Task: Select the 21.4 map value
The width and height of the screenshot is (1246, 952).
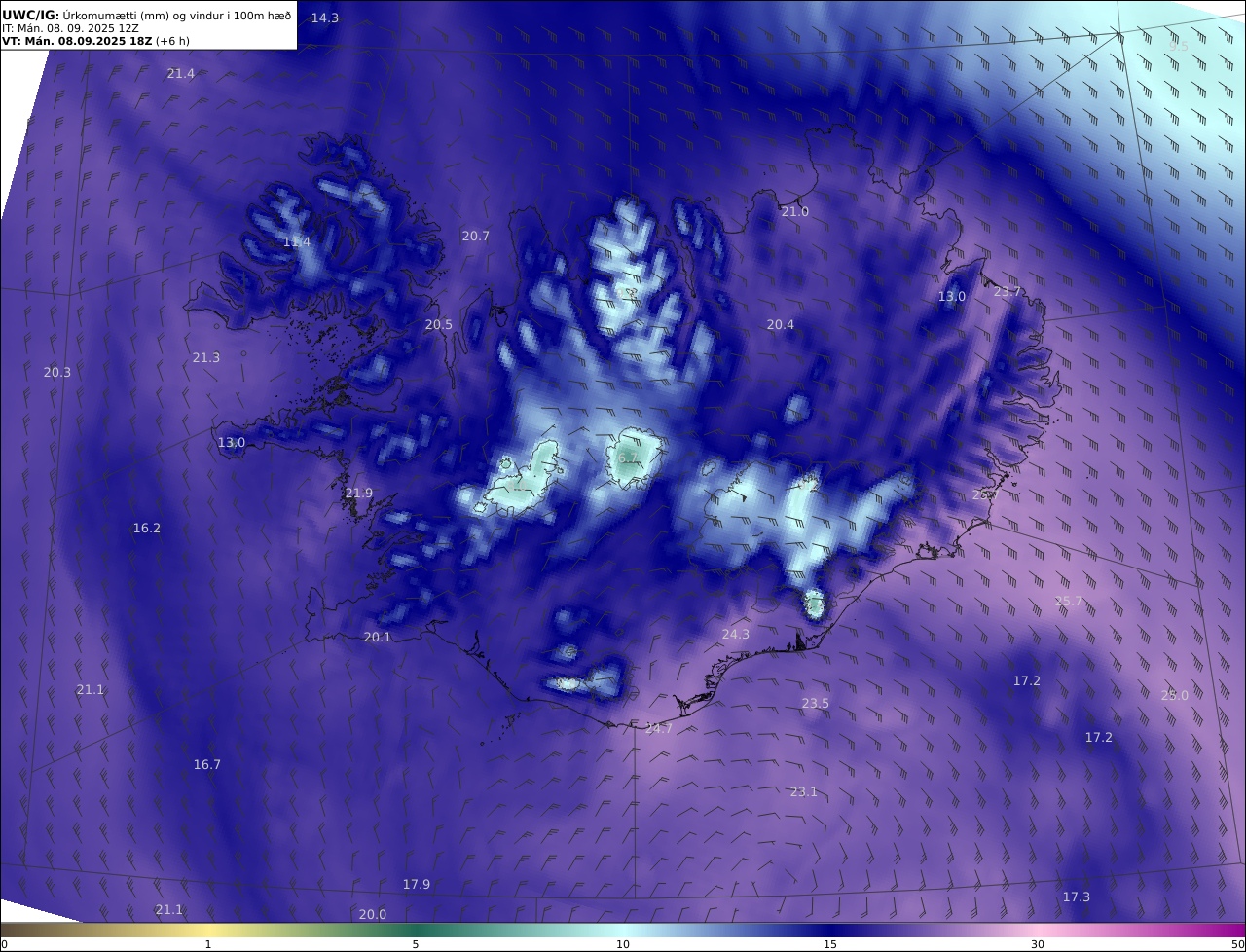Action: click(x=181, y=74)
